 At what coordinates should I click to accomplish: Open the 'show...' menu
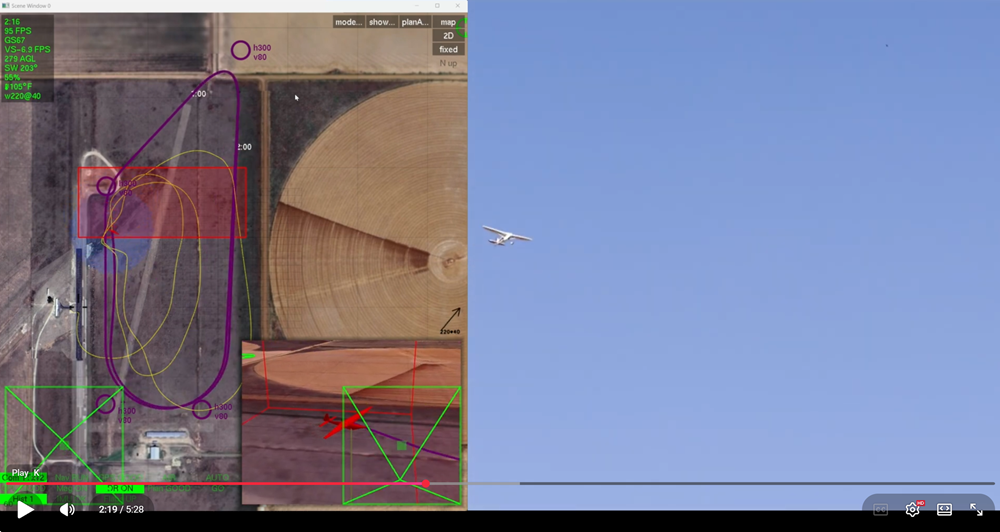click(x=381, y=22)
